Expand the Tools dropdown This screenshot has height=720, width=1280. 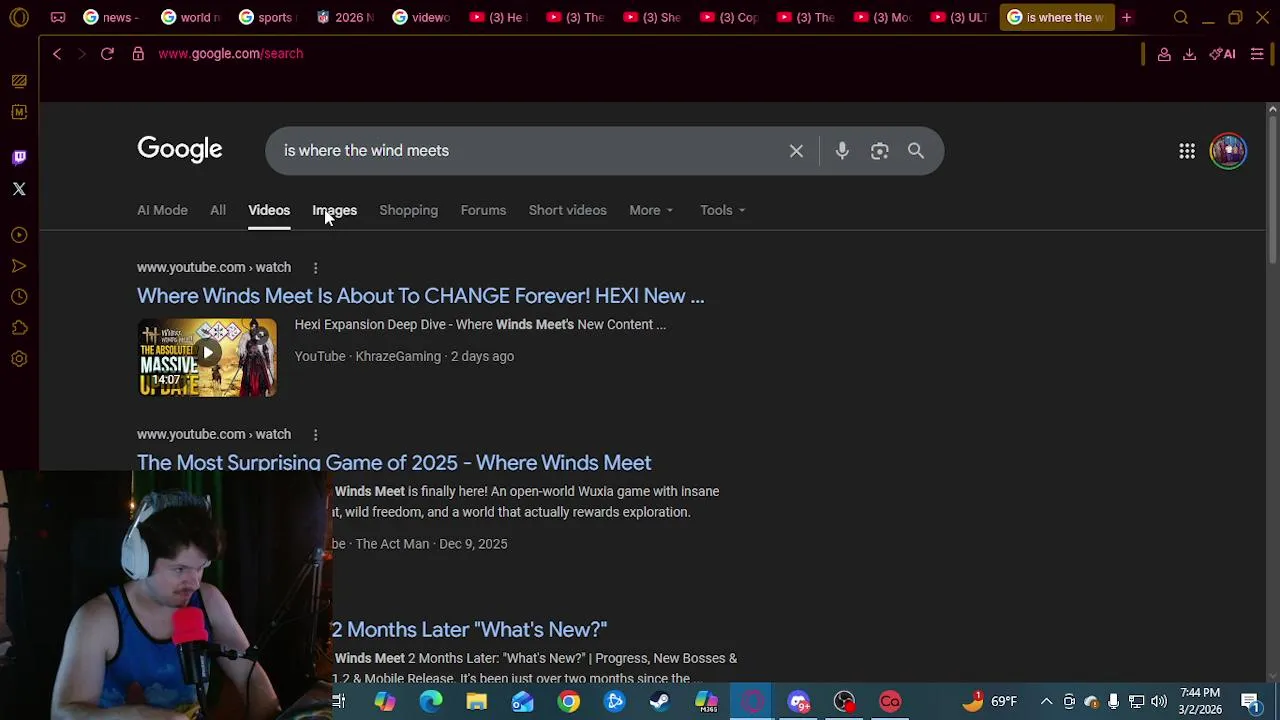pos(722,210)
